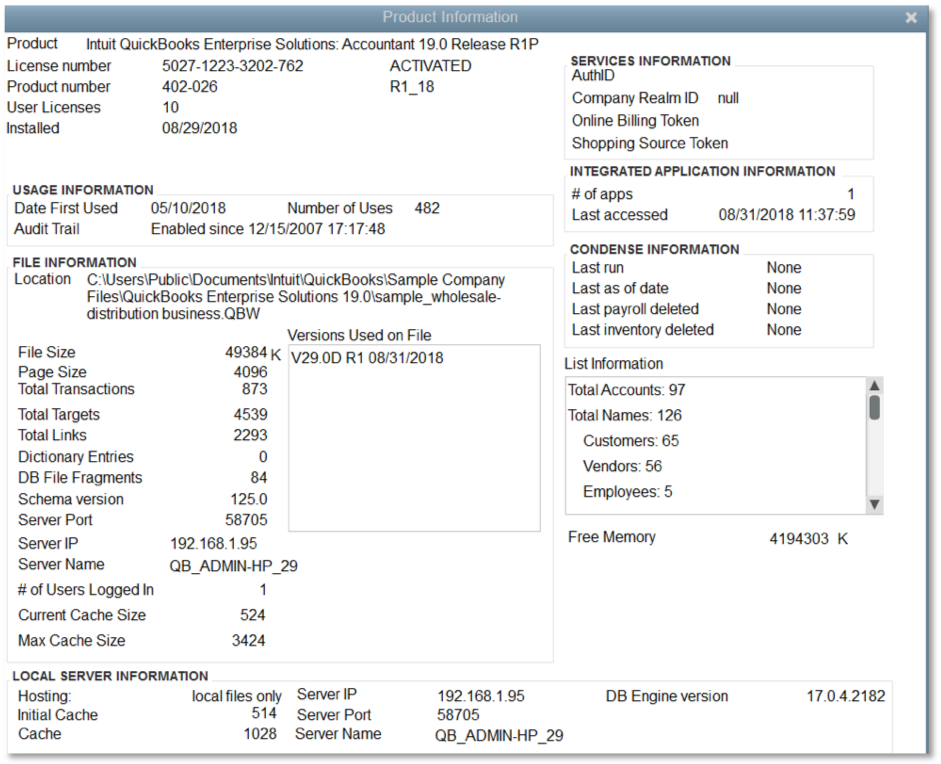This screenshot has height=764, width=941.
Task: Click the User Licenses value 10
Action: (170, 107)
